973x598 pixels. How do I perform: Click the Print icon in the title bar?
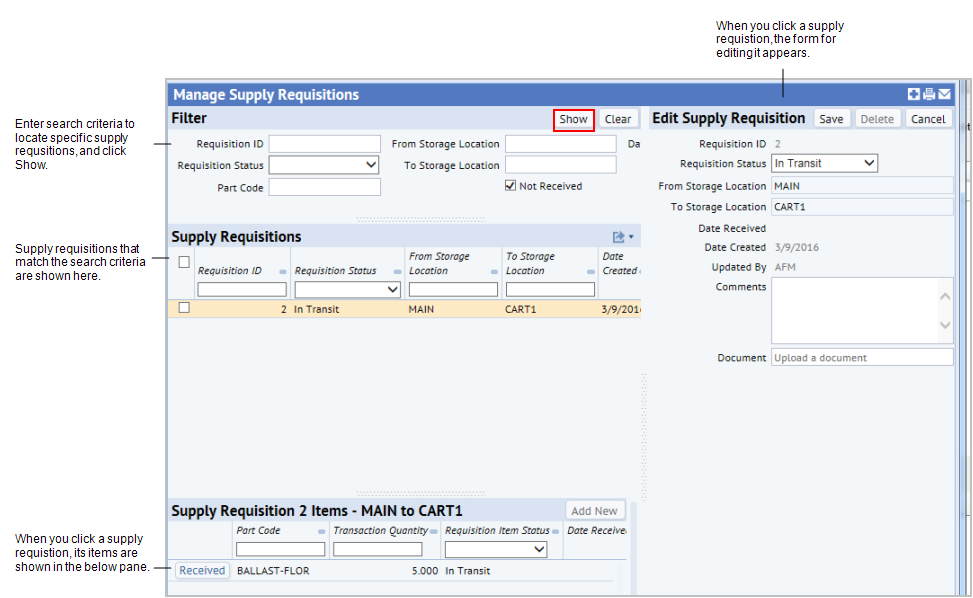928,93
